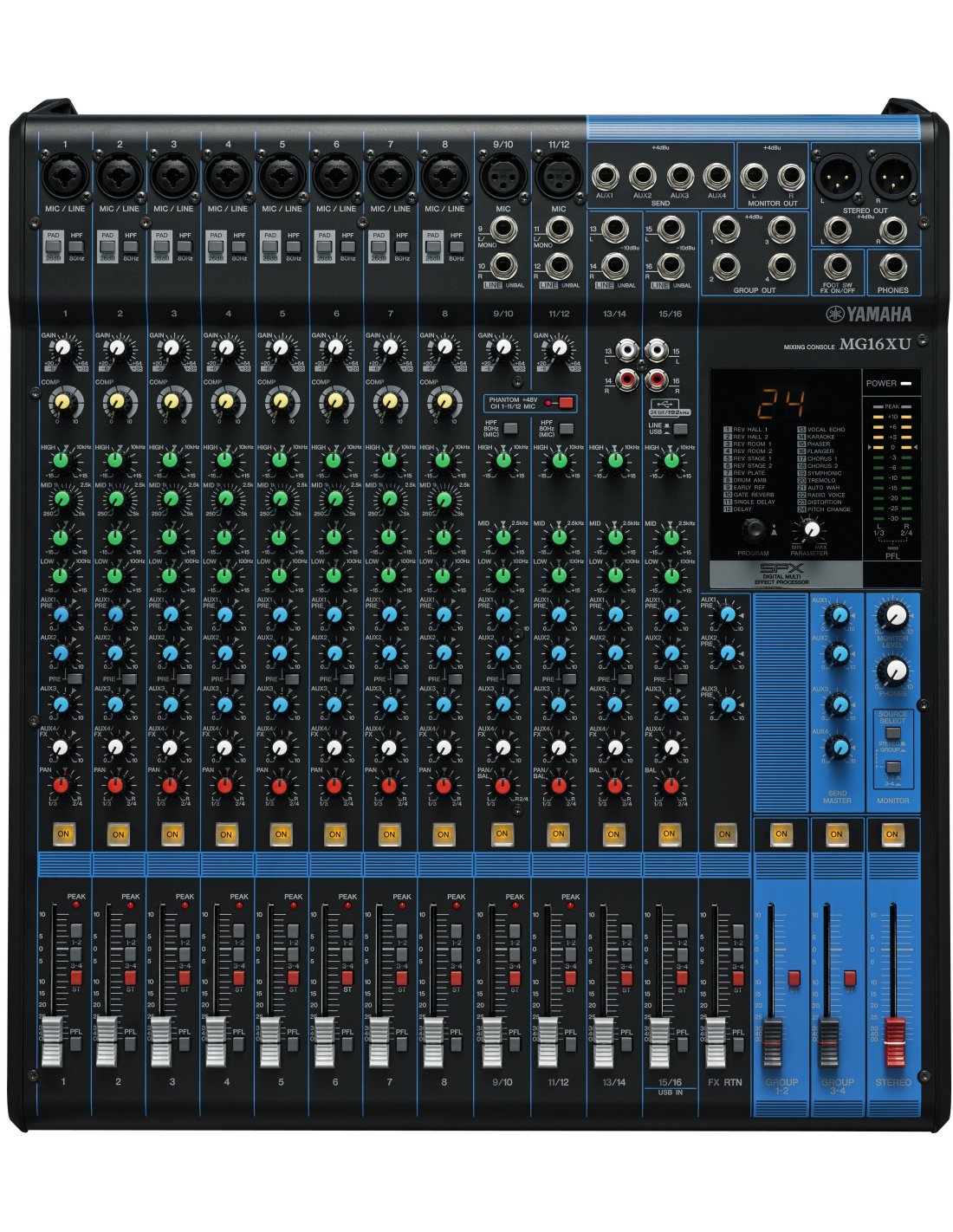This screenshot has width=953, height=1232.
Task: Click the SEND MASTER AUX4 knob
Action: click(837, 746)
